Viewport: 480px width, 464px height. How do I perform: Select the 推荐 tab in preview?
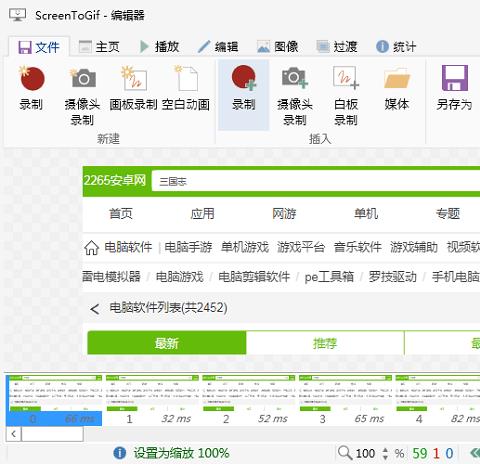click(x=325, y=343)
